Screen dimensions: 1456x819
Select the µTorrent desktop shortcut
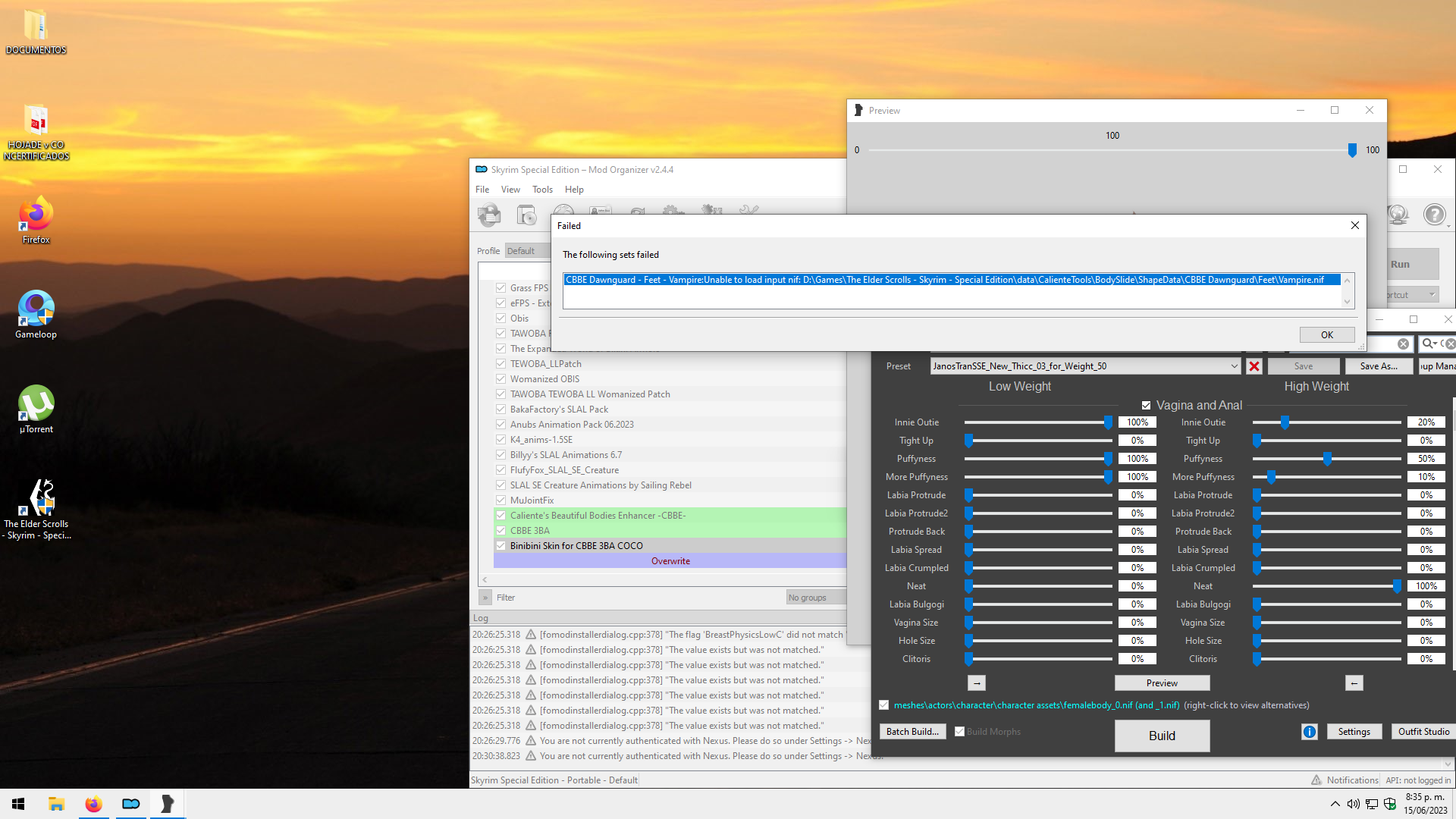(x=36, y=409)
